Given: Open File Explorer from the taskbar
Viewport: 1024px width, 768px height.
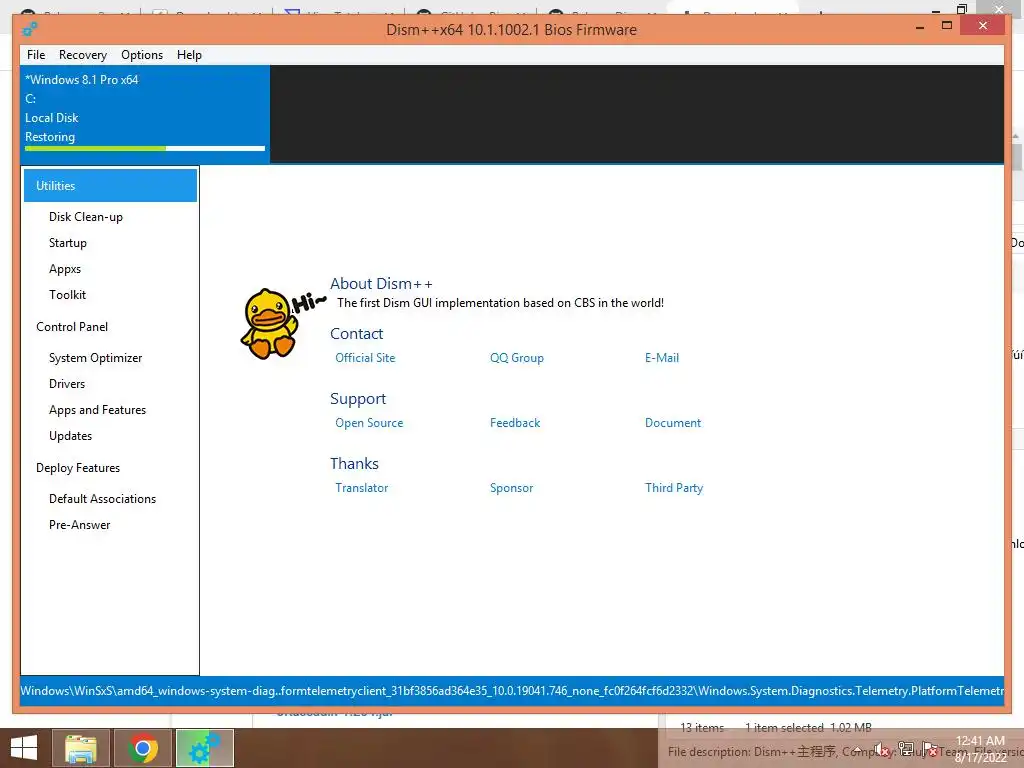Looking at the screenshot, I should pos(81,748).
